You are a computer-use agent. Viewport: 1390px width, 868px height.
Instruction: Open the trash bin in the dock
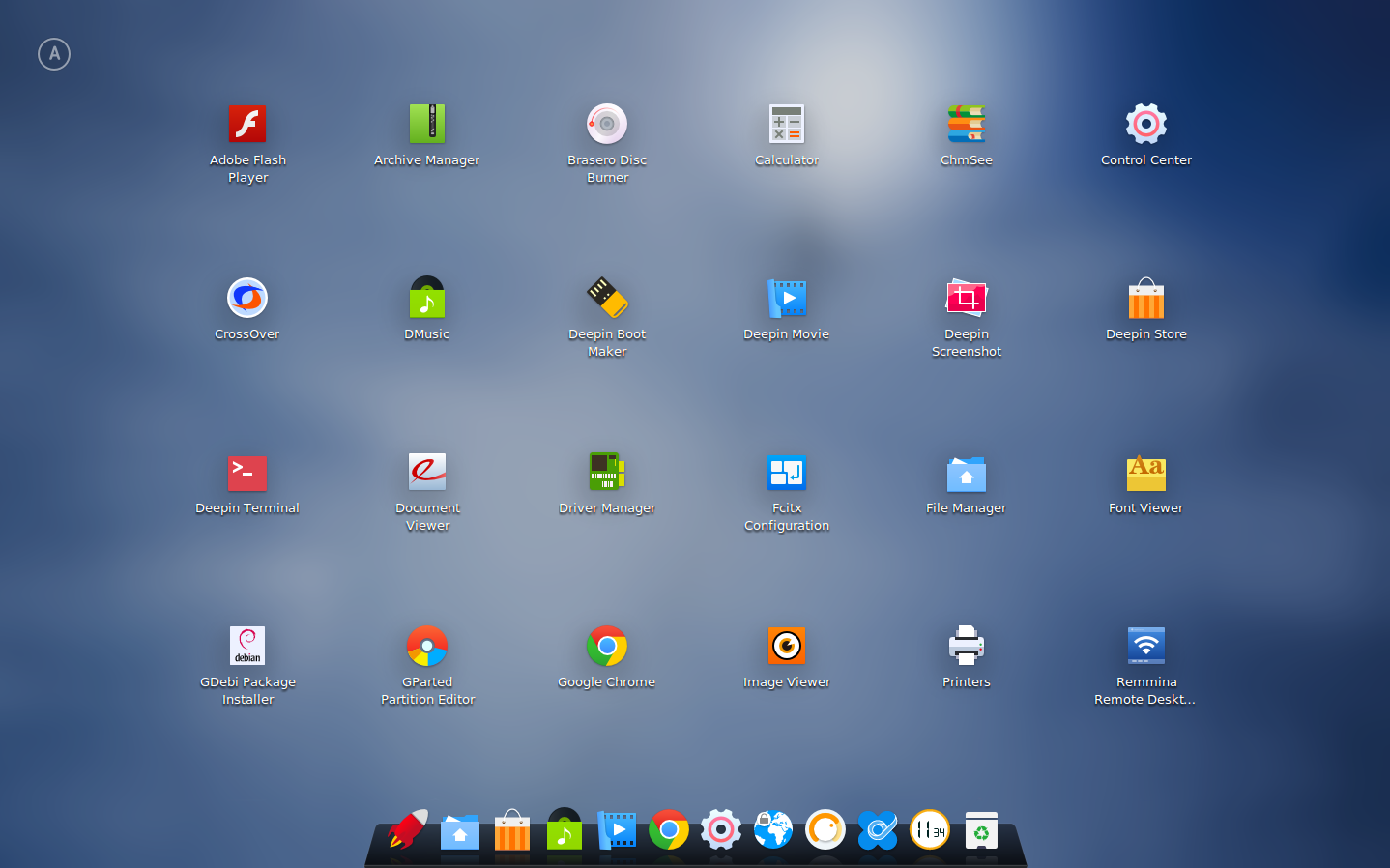pyautogui.click(x=982, y=830)
